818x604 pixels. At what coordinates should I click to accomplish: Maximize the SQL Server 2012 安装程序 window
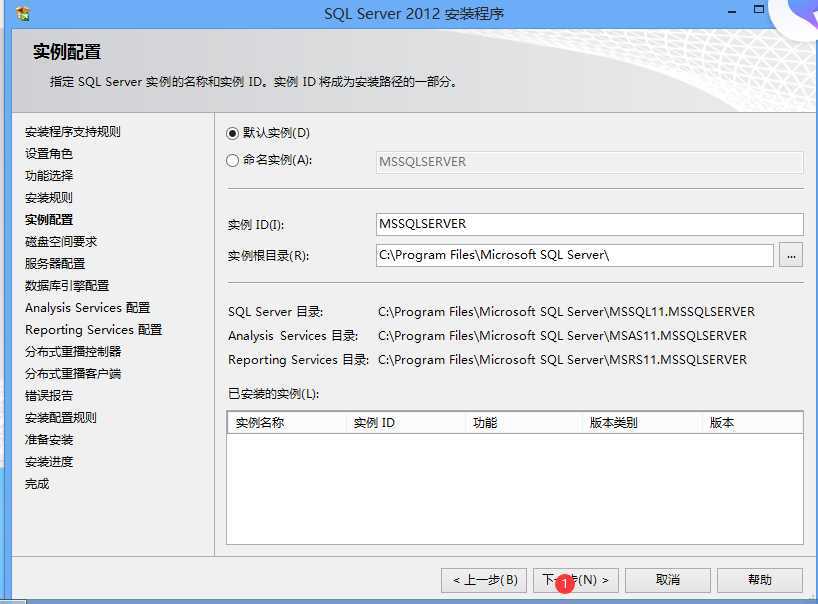759,9
